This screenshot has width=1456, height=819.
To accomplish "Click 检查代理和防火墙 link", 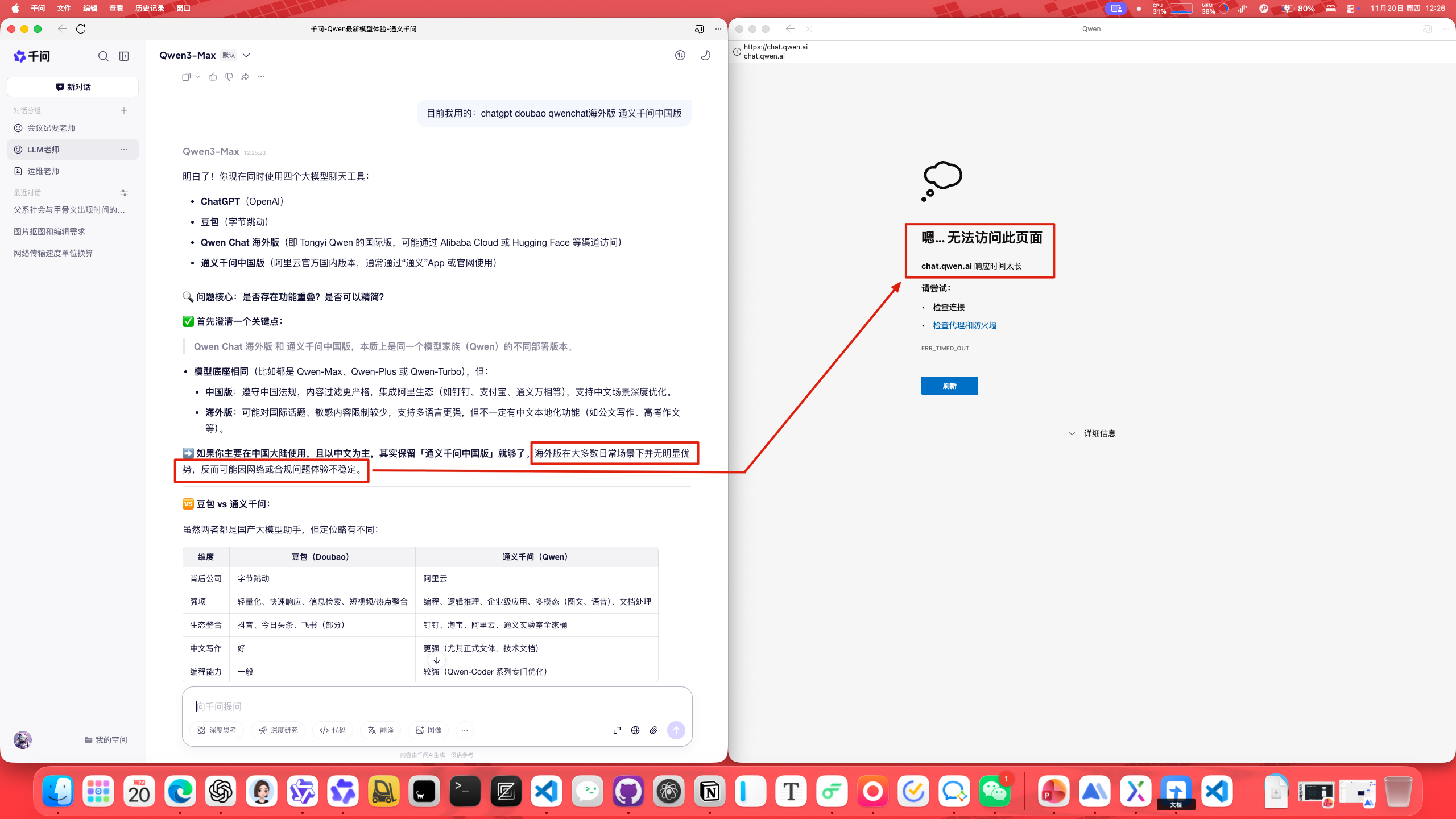I will coord(965,325).
